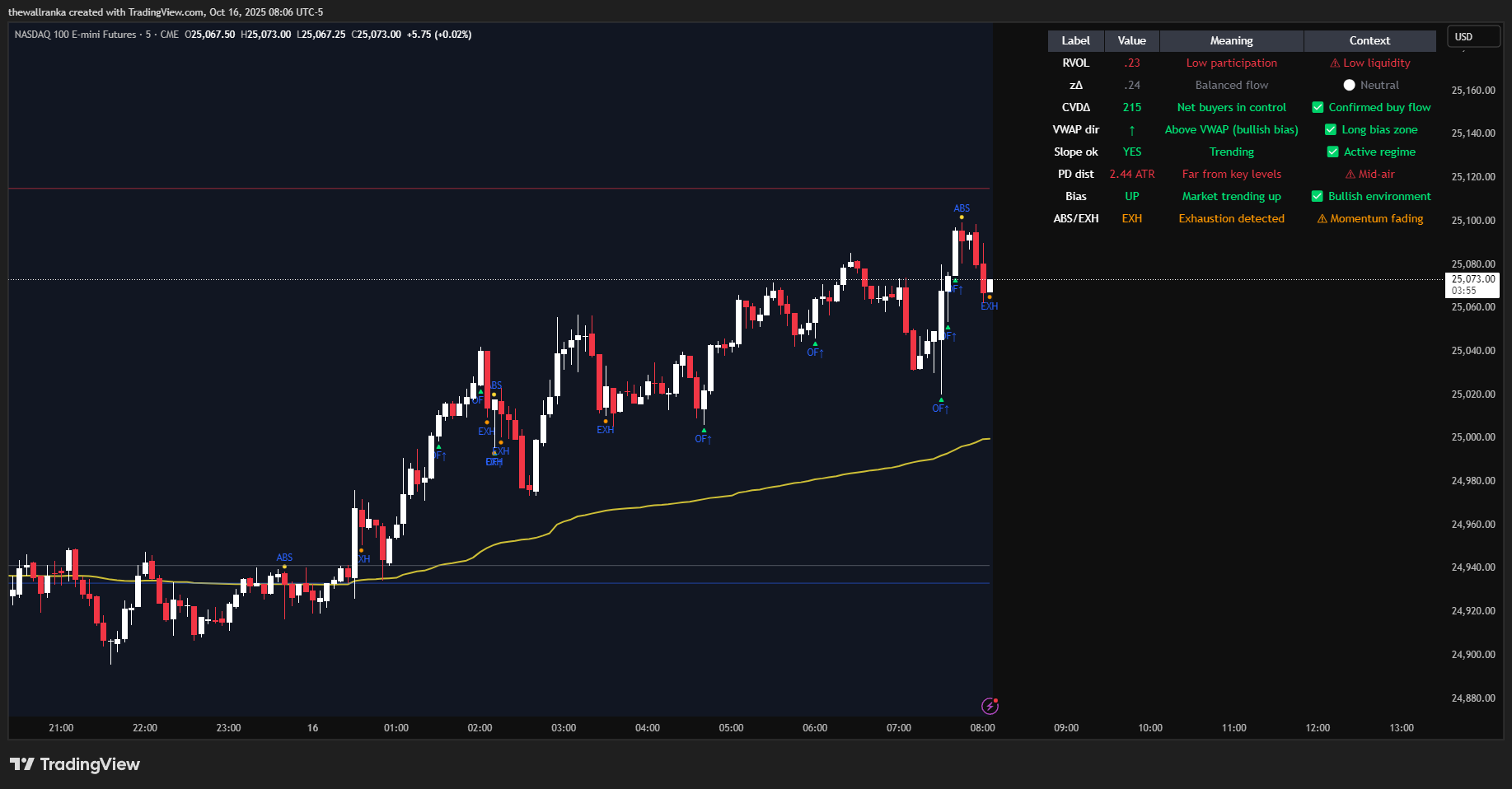Click the Slope ok 'YES' value
The height and width of the screenshot is (789, 1512).
pos(1132,152)
